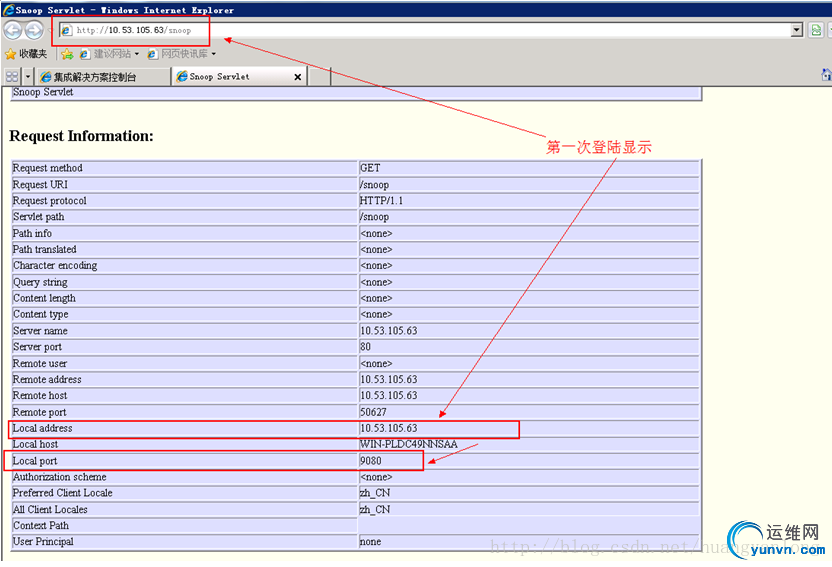Open the Favorites star button
Screen dimensions: 832x567
click(x=25, y=54)
